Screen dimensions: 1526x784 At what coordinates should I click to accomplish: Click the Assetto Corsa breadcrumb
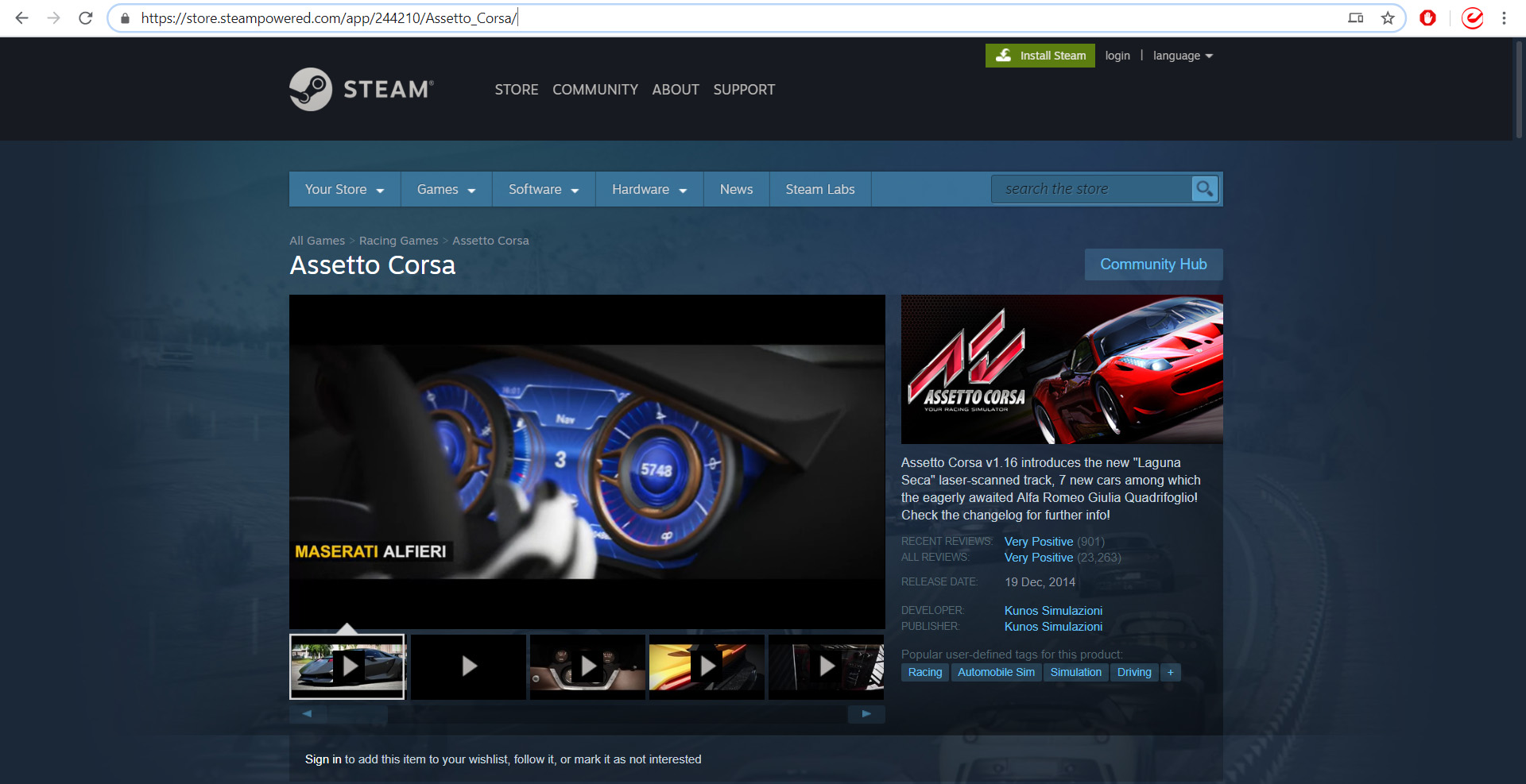(490, 241)
